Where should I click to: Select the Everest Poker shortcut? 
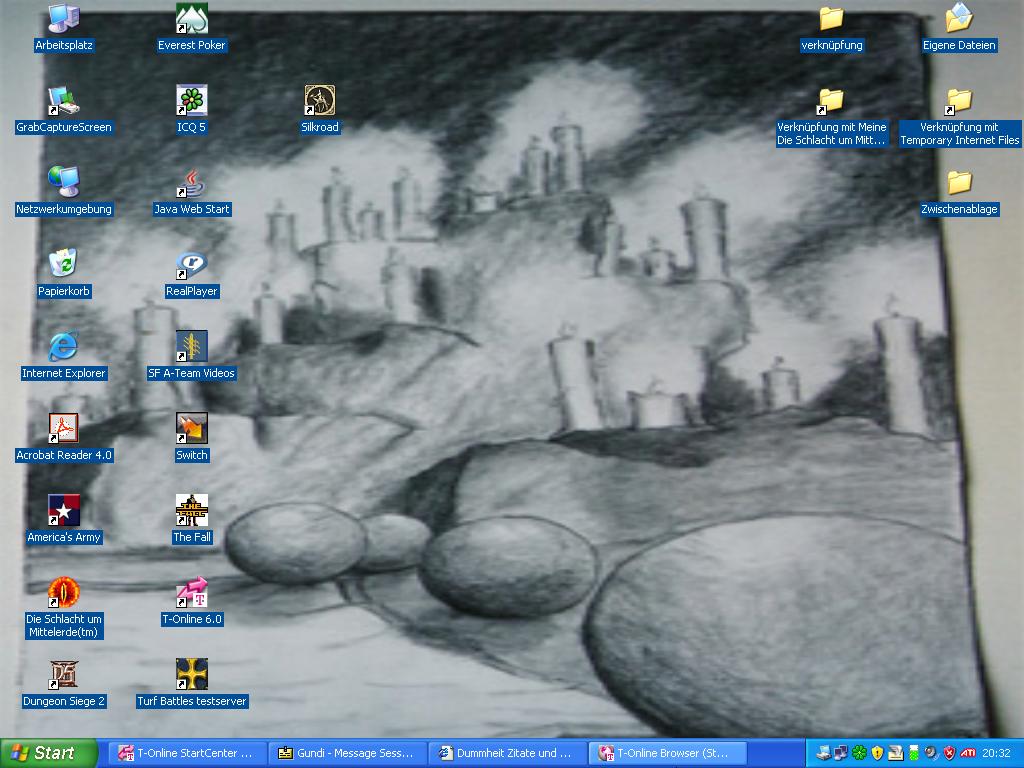pyautogui.click(x=192, y=19)
